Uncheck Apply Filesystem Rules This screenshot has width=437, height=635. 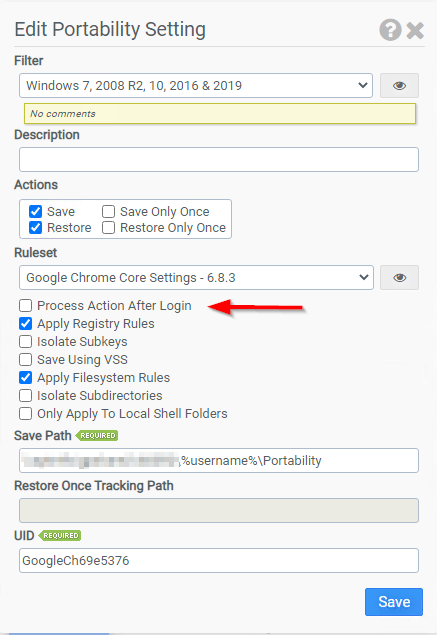tap(26, 377)
